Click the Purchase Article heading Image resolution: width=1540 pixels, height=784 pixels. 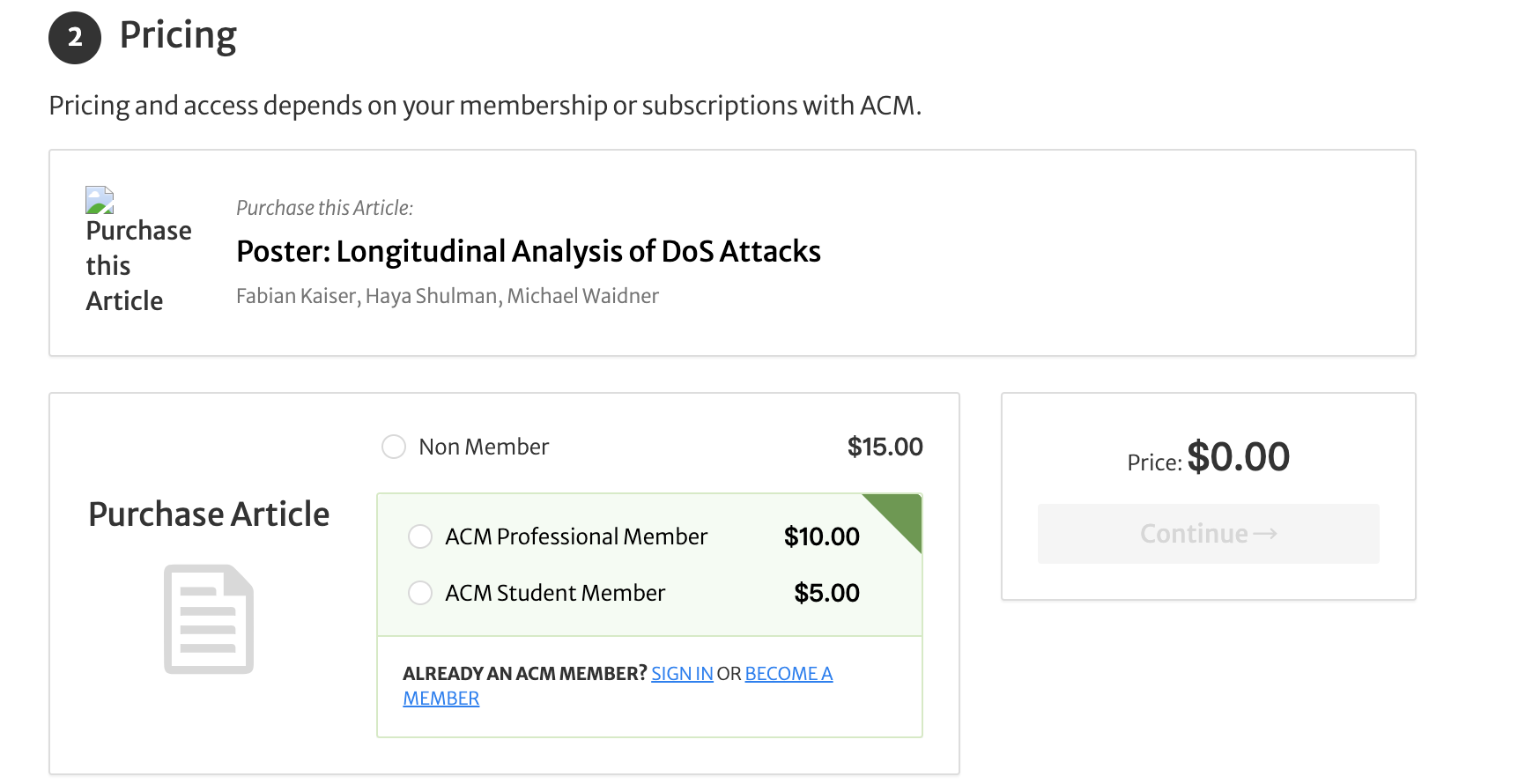pos(209,514)
